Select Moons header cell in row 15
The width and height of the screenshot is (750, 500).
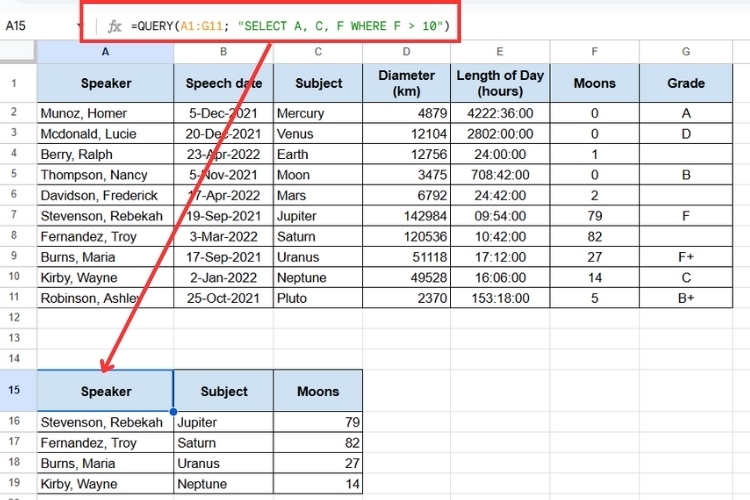coord(318,391)
